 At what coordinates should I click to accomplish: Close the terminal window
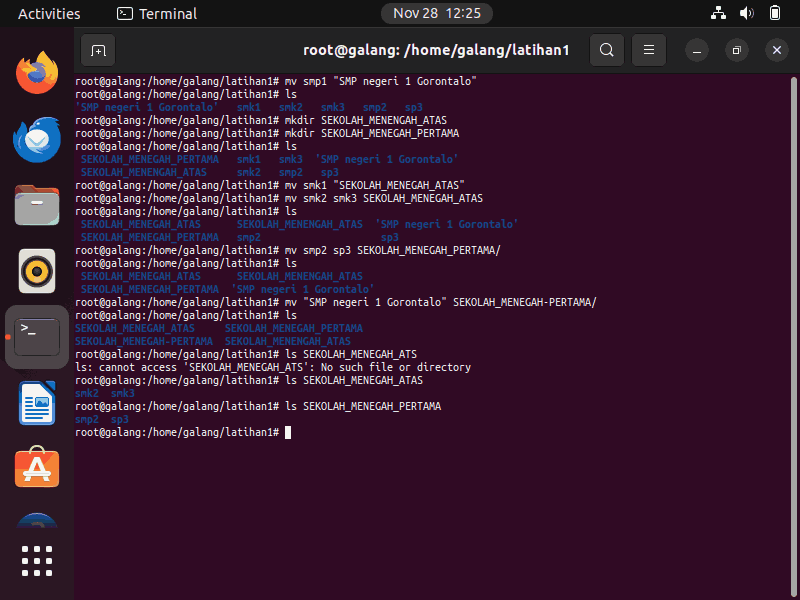[x=777, y=50]
